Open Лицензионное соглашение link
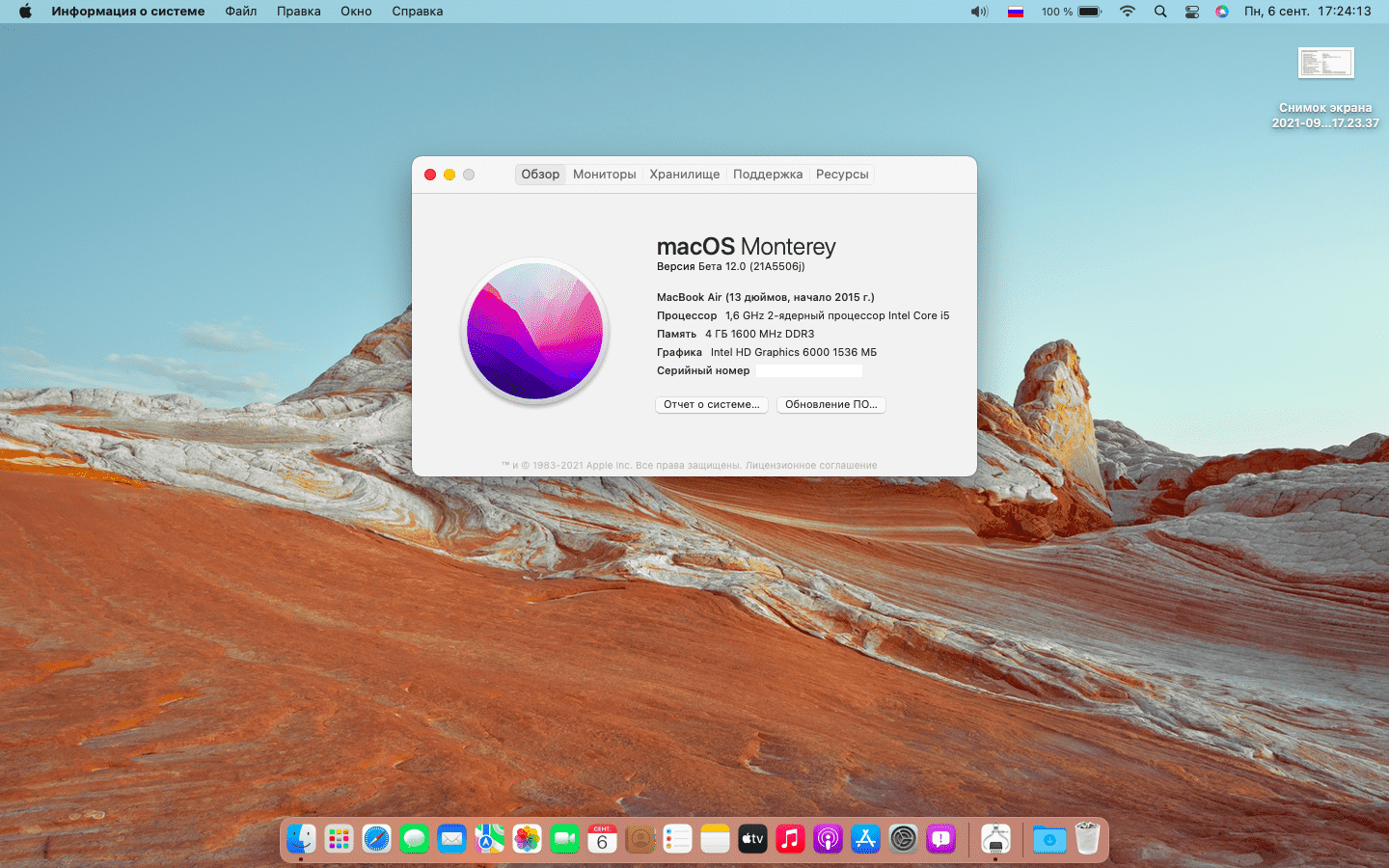The height and width of the screenshot is (868, 1389). point(811,465)
